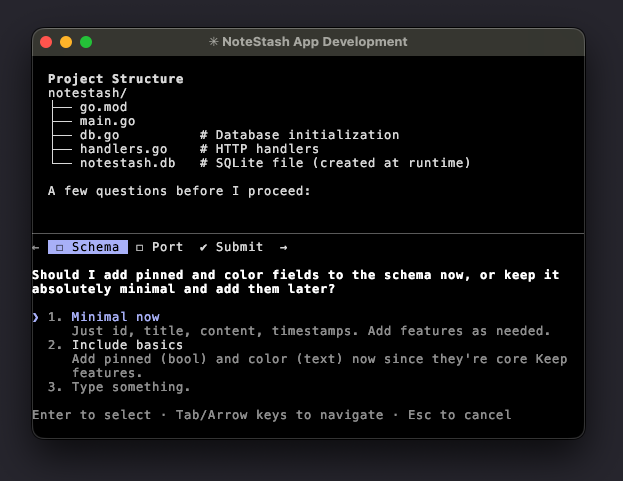Screen dimensions: 623x481
Task: Click the 'Enter to select' hint line
Action: click(x=272, y=415)
